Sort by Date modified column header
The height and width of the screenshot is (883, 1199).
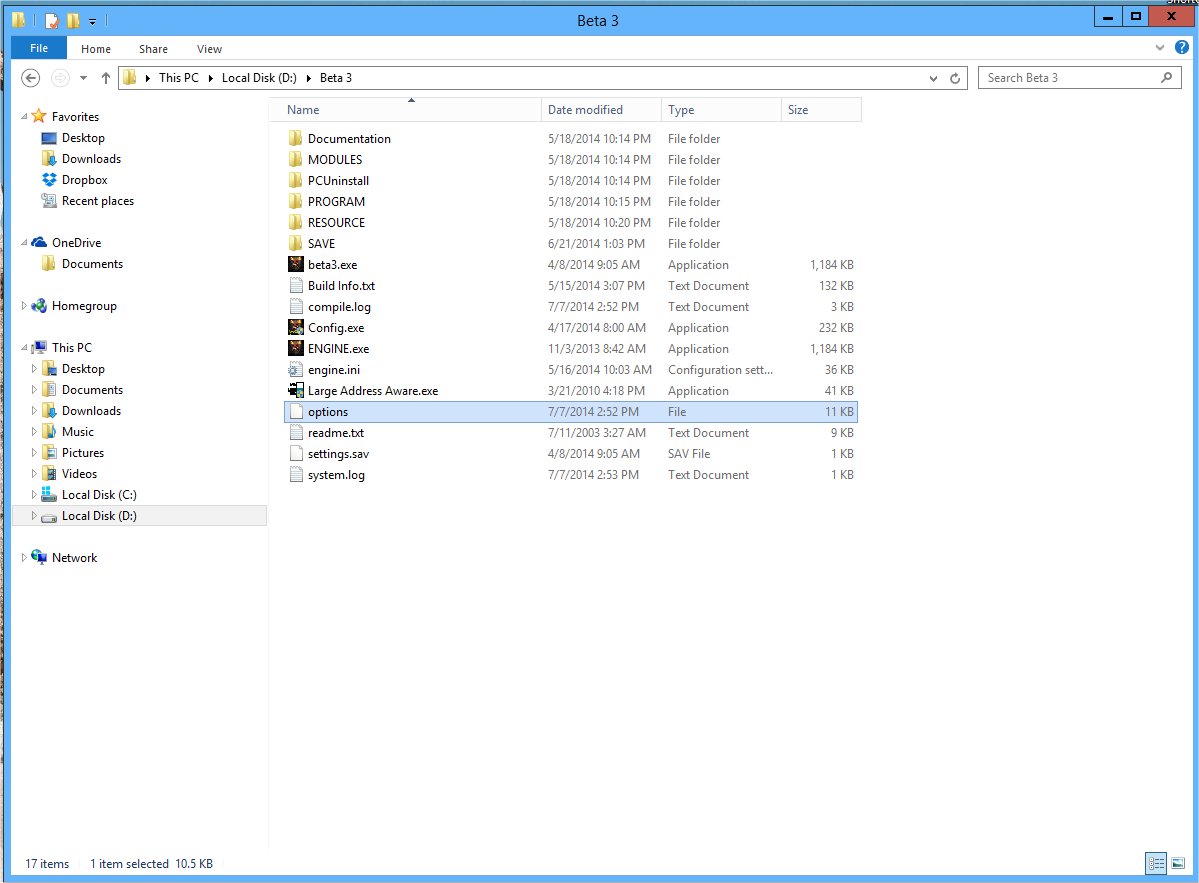601,109
